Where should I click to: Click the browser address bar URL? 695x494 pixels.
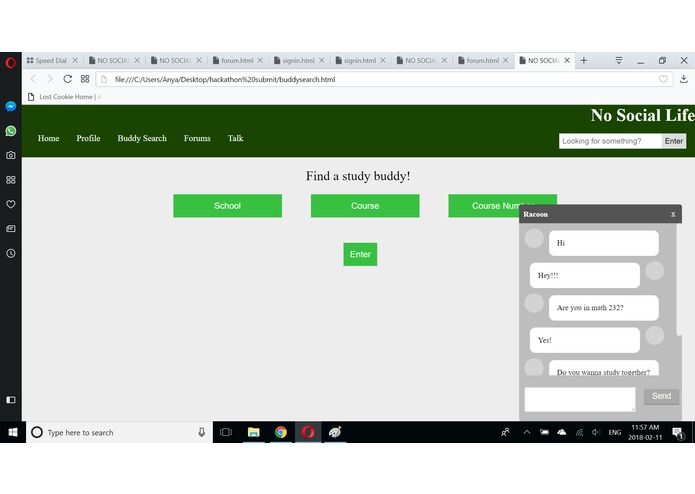point(225,79)
